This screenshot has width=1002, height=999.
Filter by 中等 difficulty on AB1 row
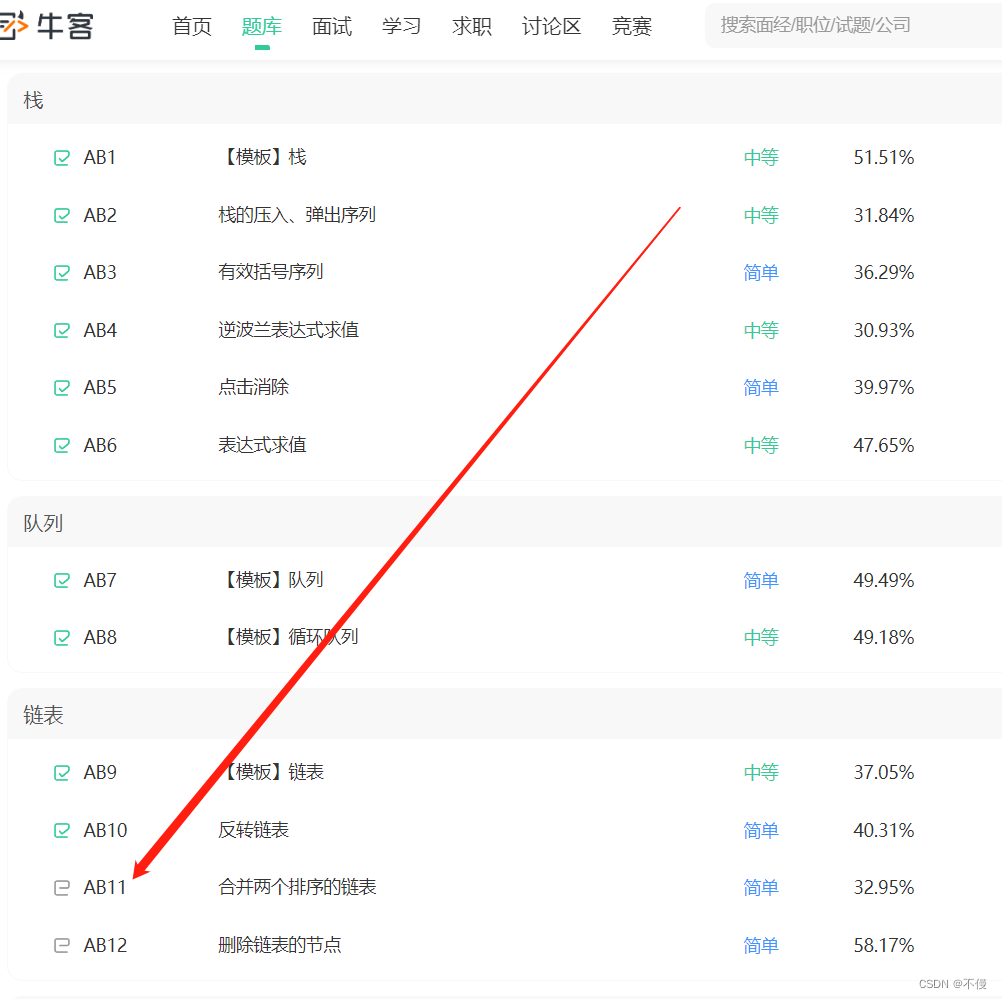click(761, 157)
